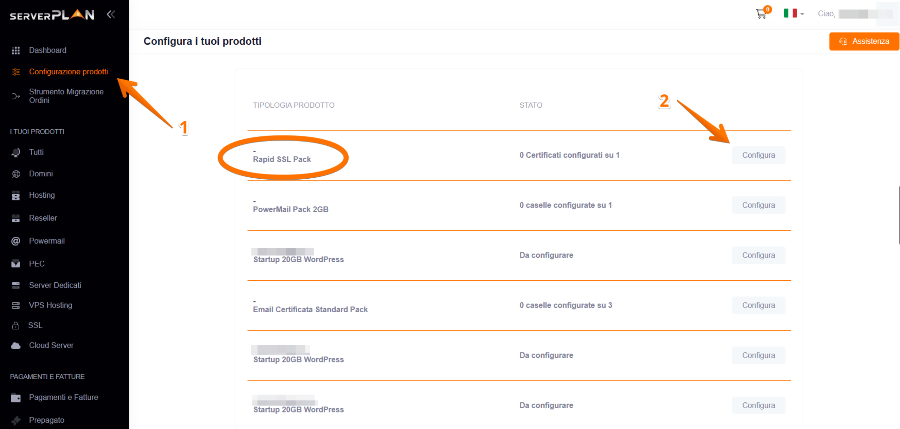Open the shopping cart icon
Viewport: 900px width, 429px height.
pyautogui.click(x=762, y=14)
